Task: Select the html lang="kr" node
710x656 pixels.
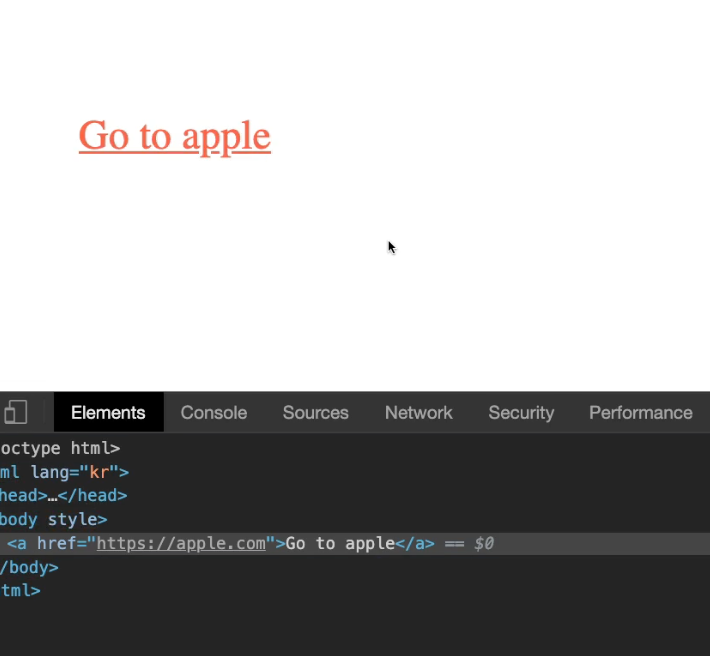Action: tap(64, 472)
